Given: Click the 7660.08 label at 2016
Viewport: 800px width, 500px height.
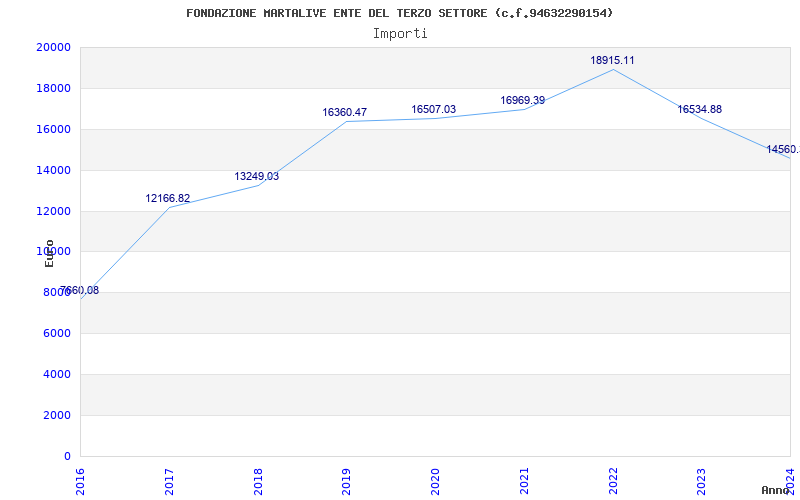Looking at the screenshot, I should pyautogui.click(x=79, y=291).
